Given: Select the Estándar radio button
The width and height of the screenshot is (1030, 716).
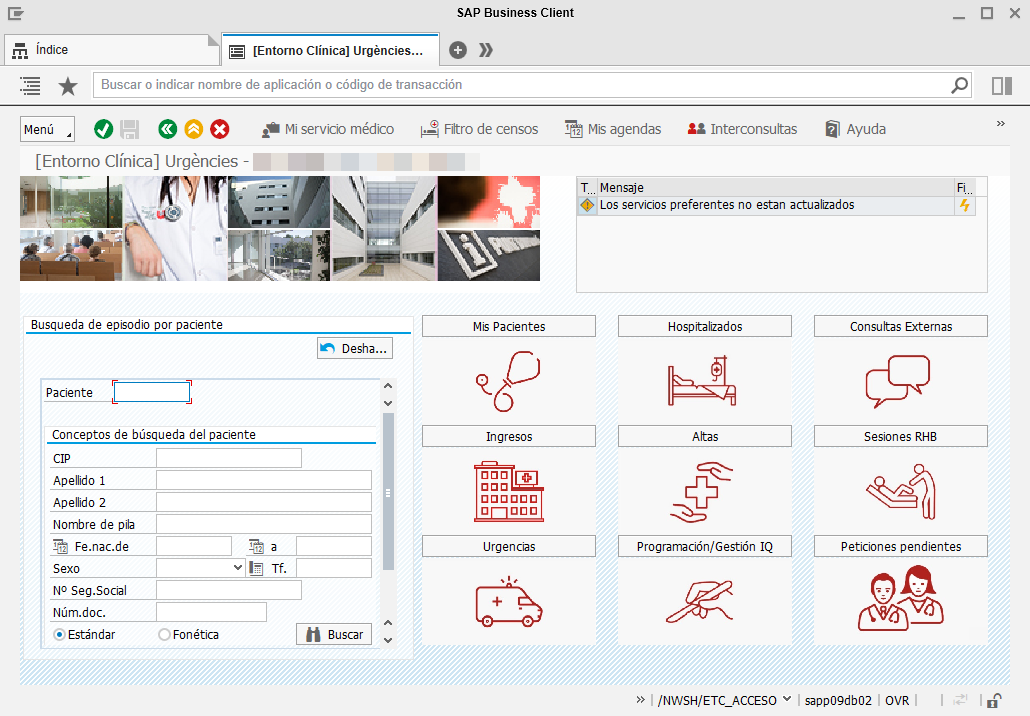Looking at the screenshot, I should point(59,635).
